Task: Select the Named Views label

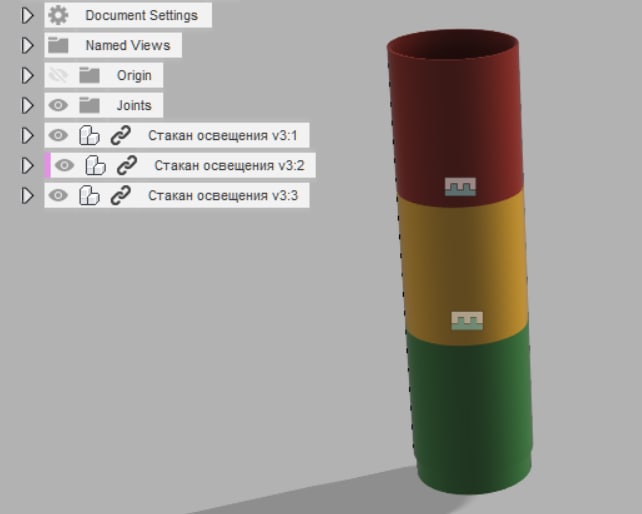Action: [x=128, y=45]
